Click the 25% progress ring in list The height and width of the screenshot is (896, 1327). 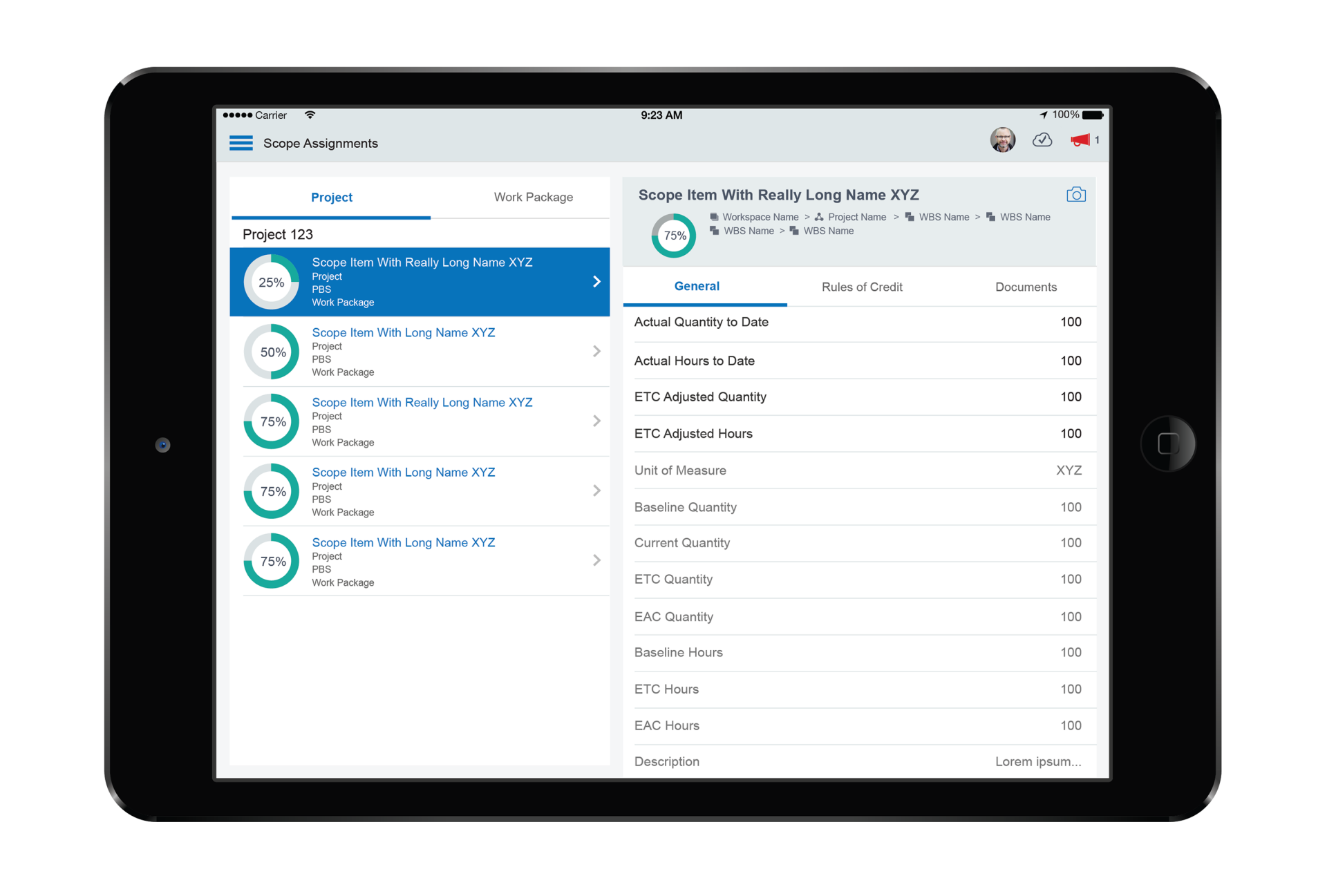coord(272,282)
